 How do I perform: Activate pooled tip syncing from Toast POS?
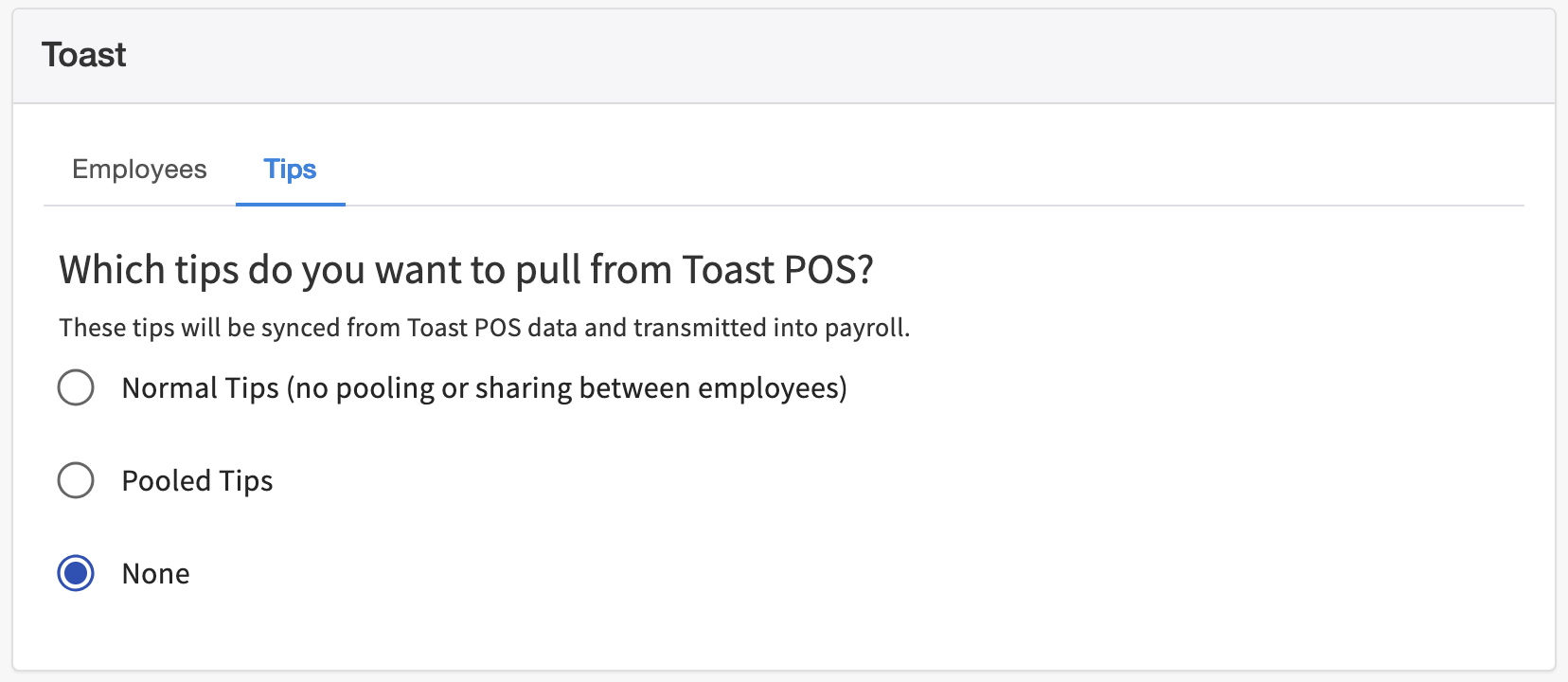[76, 480]
